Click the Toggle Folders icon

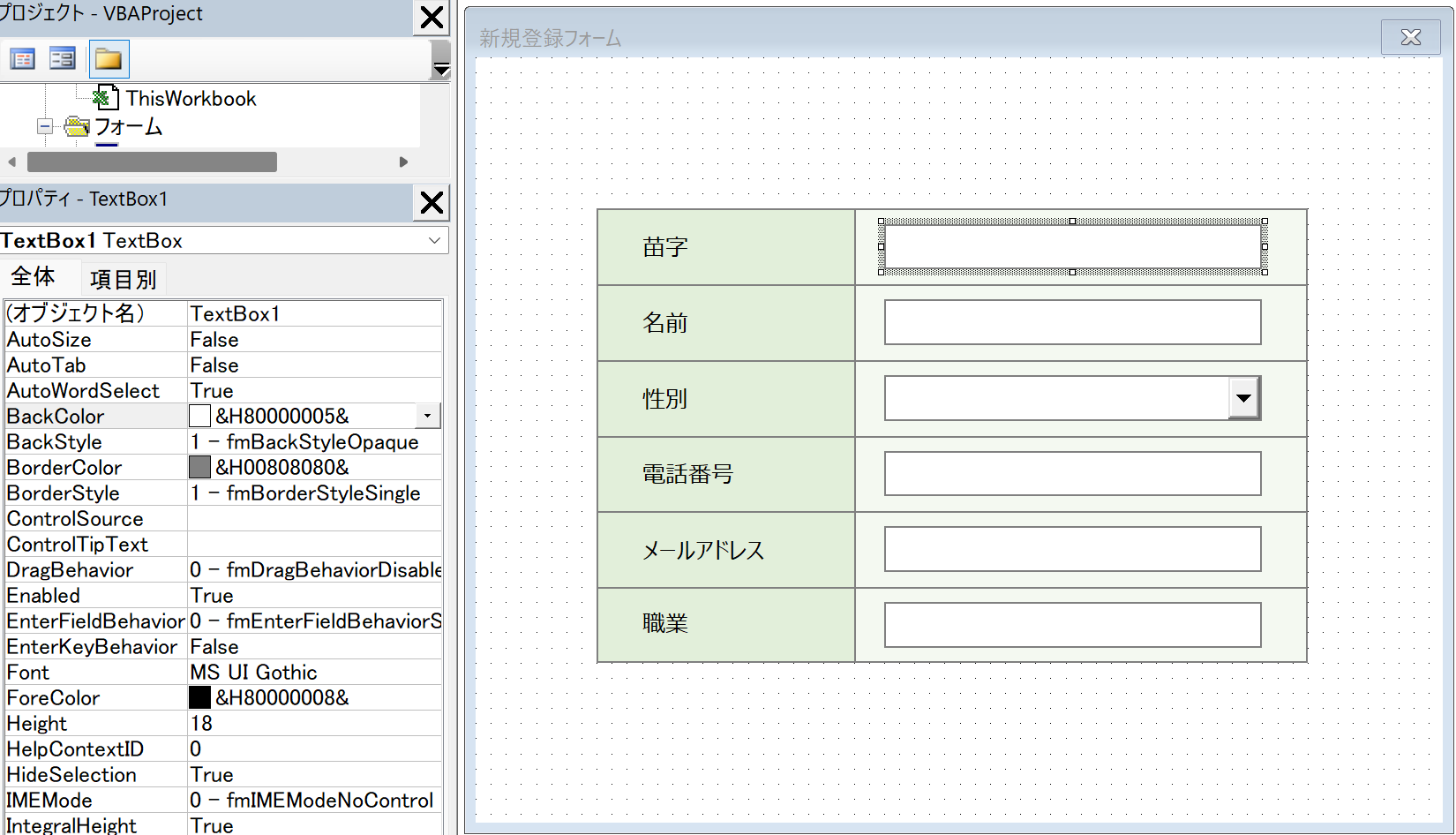(x=108, y=58)
